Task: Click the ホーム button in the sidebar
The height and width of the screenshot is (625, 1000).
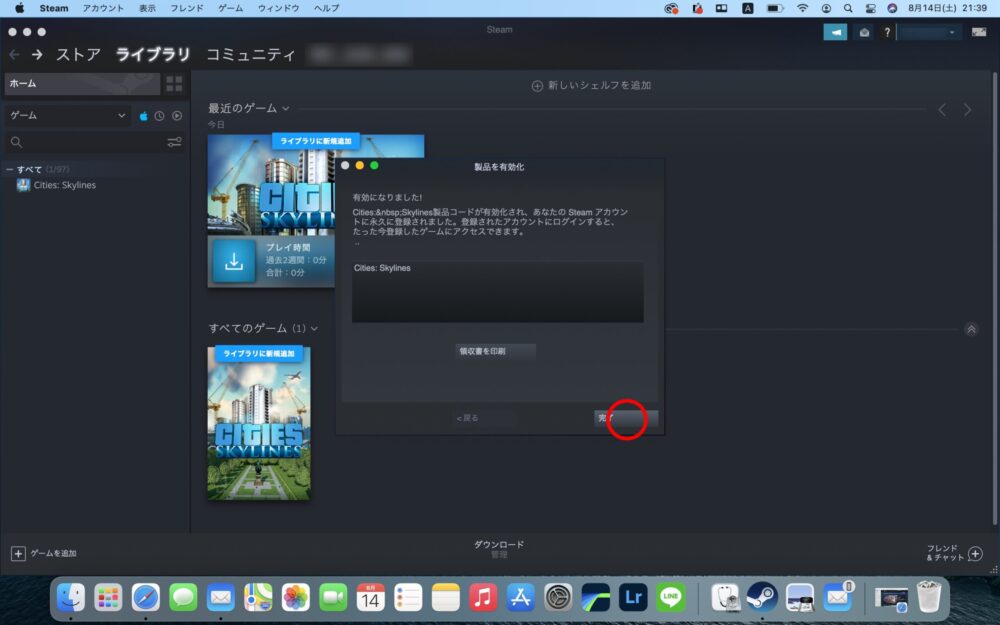Action: [x=82, y=84]
